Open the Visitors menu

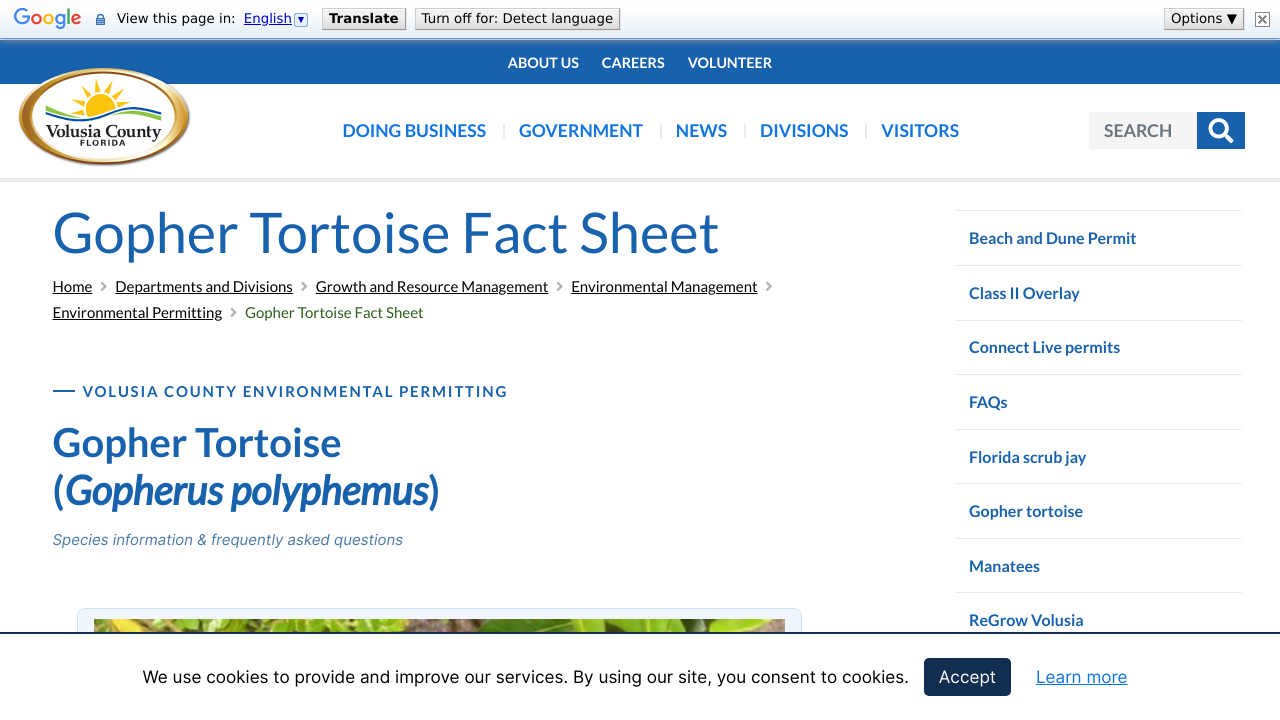[920, 131]
